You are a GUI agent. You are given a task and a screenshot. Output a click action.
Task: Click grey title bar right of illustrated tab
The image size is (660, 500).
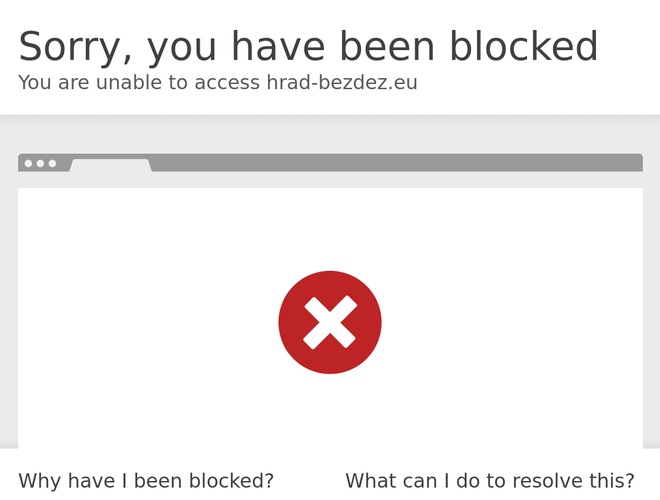click(400, 163)
